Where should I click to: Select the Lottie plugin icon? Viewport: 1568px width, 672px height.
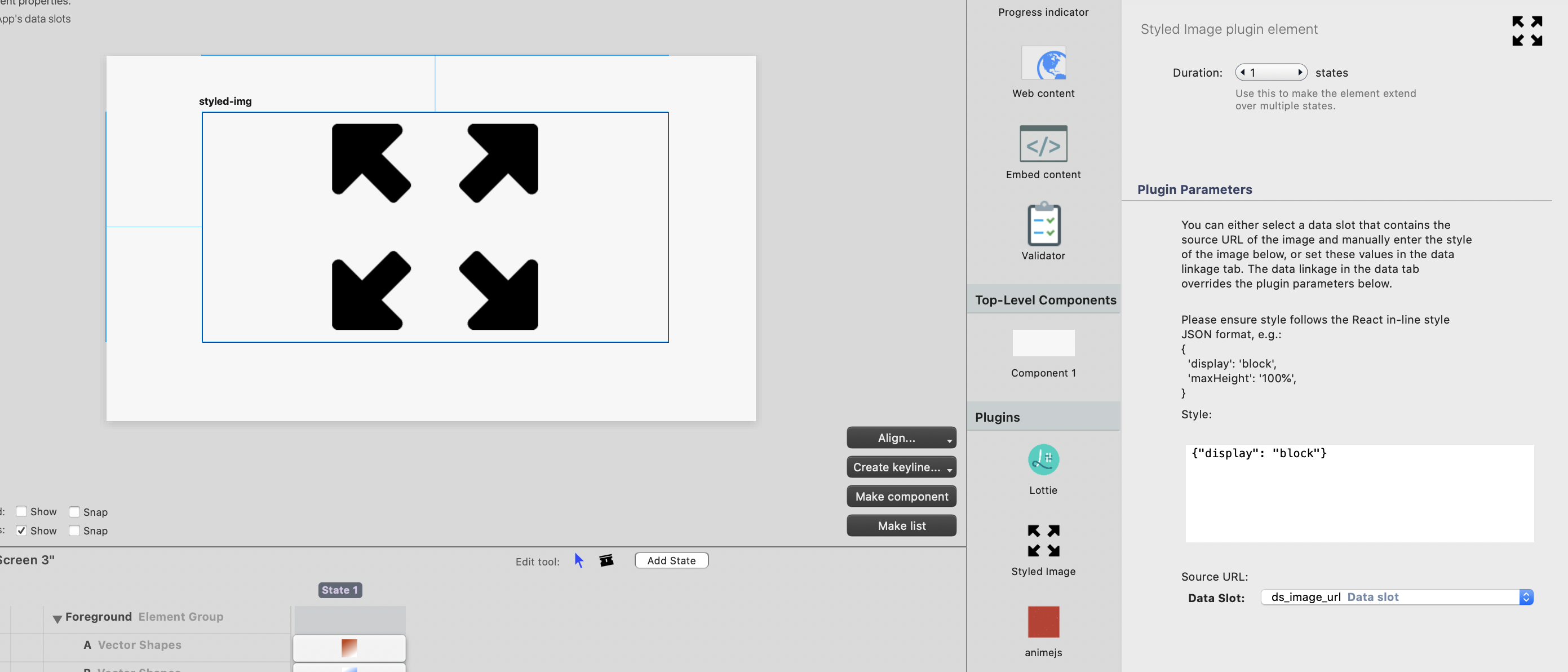[x=1043, y=459]
